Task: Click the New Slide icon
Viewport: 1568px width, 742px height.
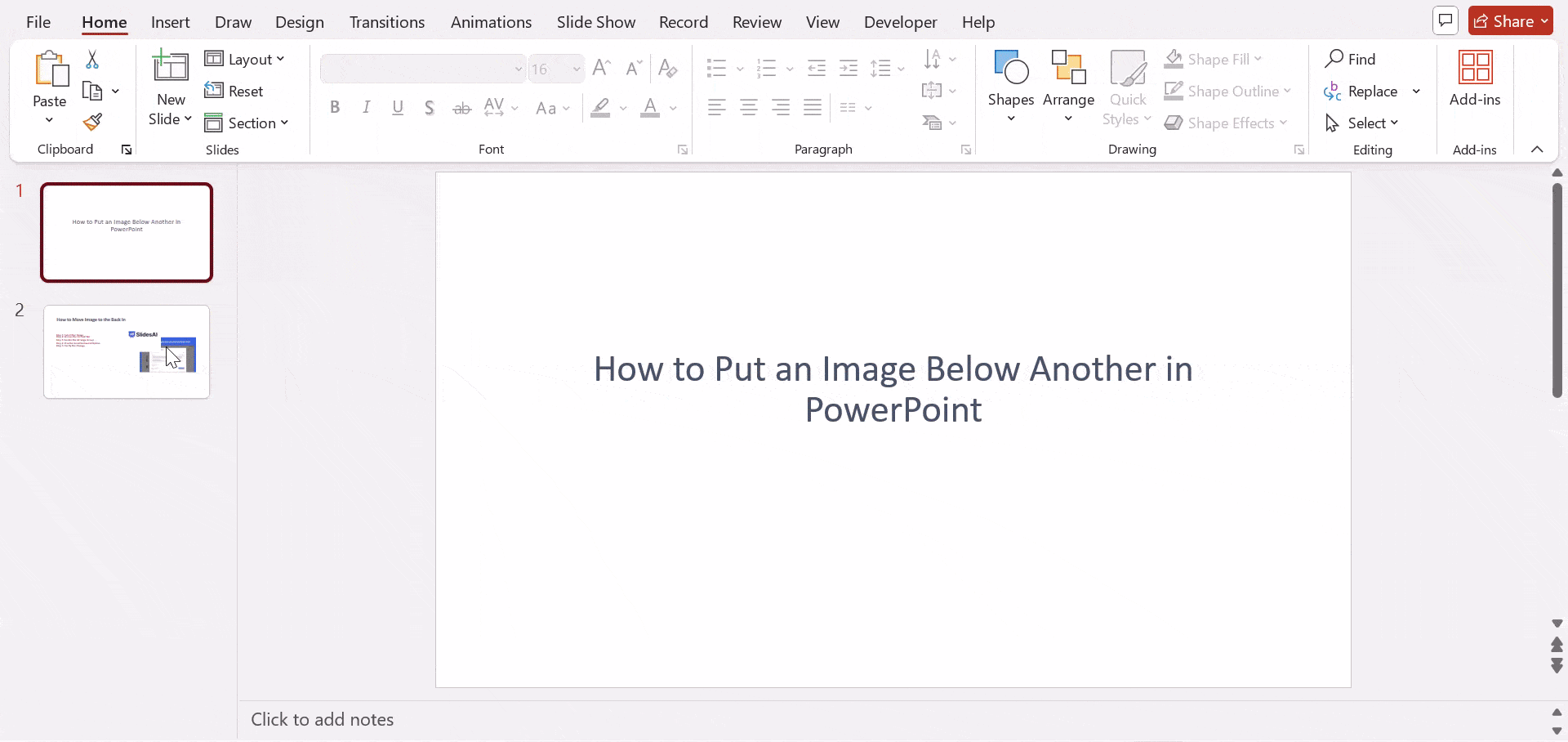Action: 171,67
